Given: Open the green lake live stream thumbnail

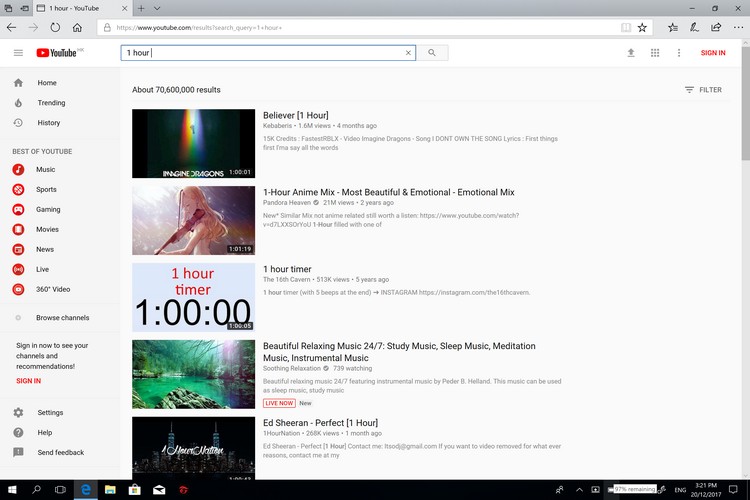Looking at the screenshot, I should coord(193,374).
